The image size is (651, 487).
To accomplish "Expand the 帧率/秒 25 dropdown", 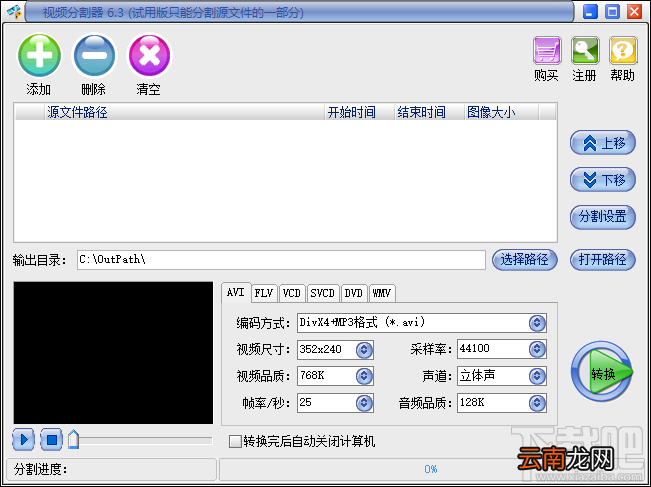I will (364, 403).
